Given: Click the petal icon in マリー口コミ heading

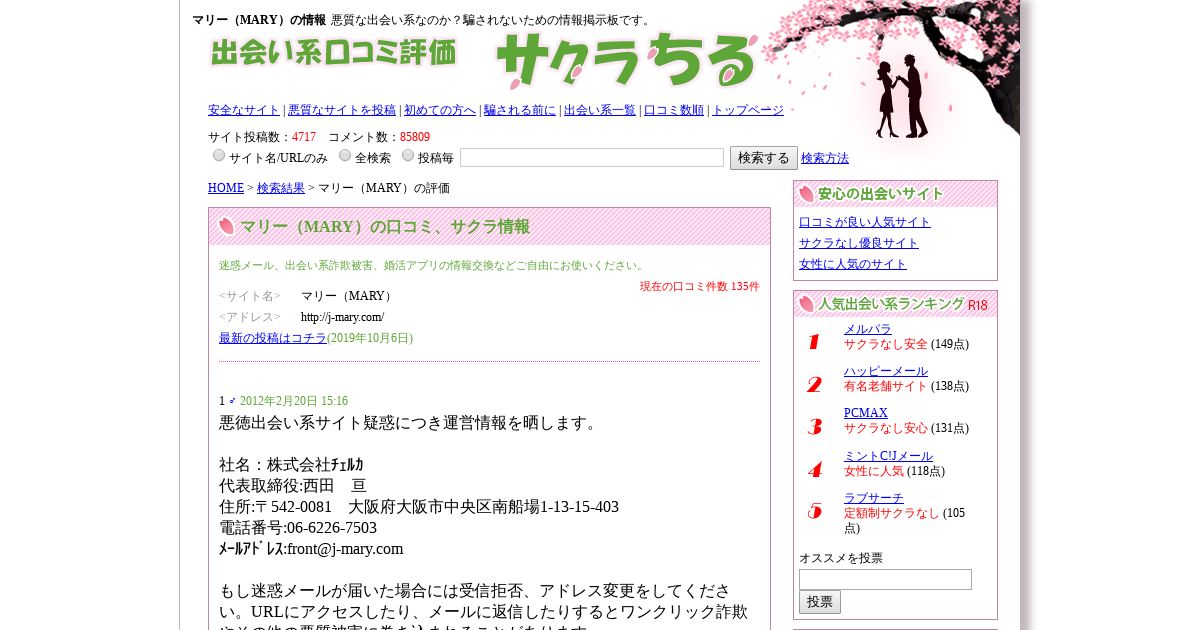Looking at the screenshot, I should (226, 226).
